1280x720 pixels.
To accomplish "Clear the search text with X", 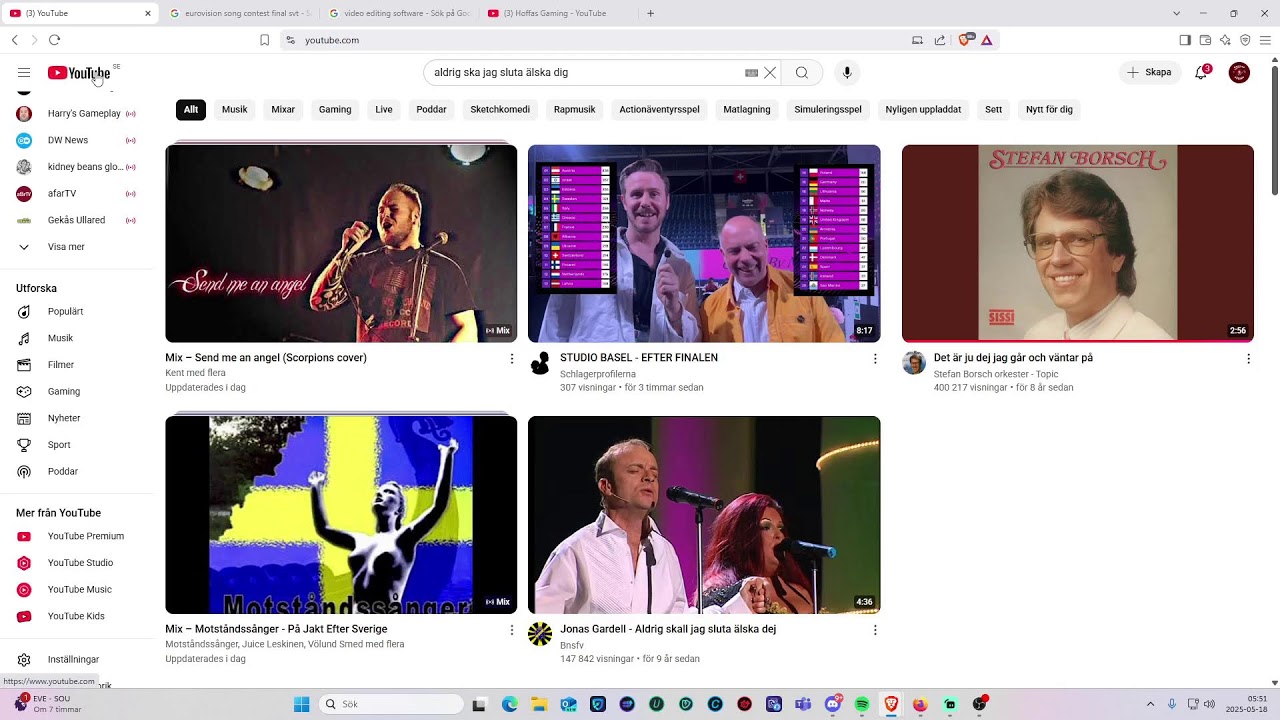I will coord(770,73).
